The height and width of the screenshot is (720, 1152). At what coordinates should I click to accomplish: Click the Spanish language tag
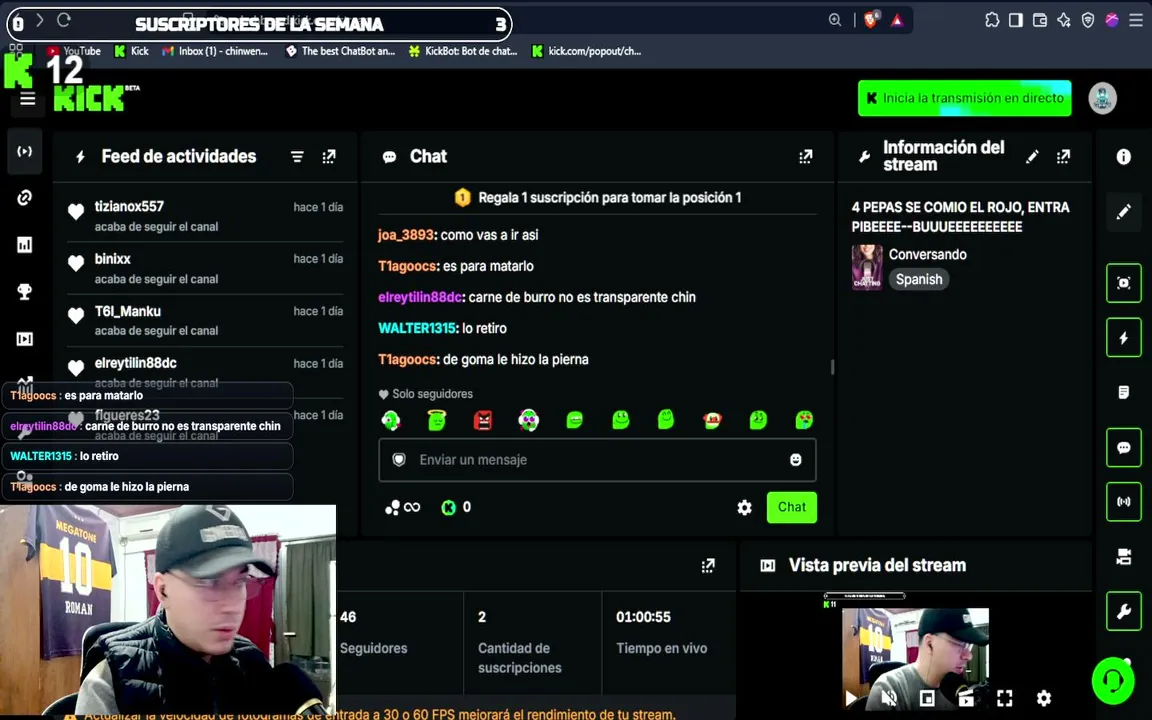pos(919,279)
